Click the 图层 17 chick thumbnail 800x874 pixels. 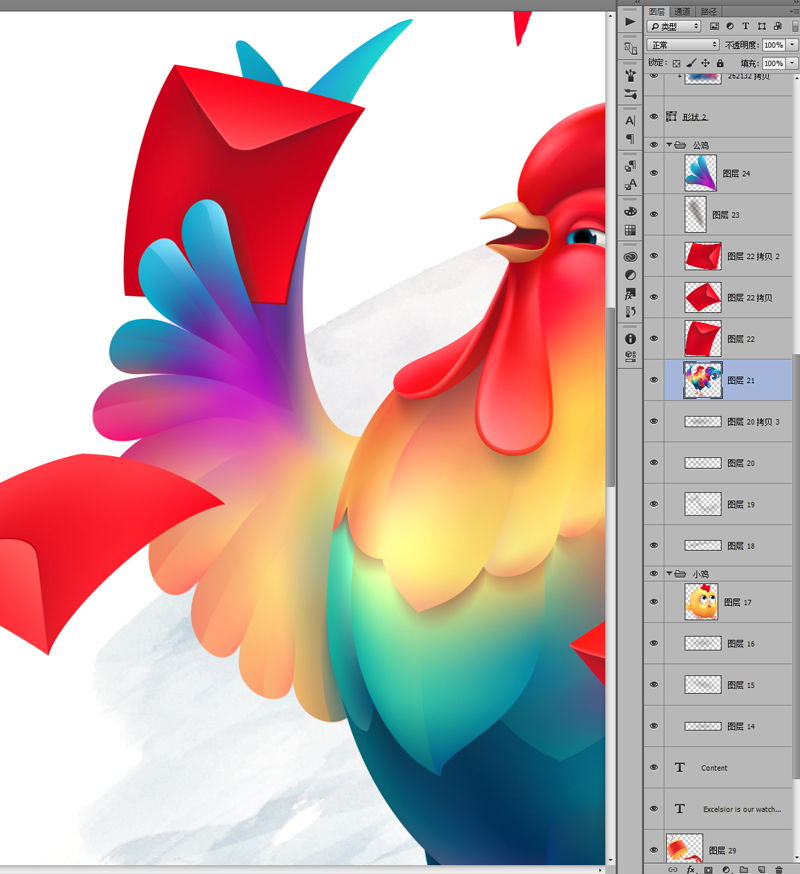701,602
